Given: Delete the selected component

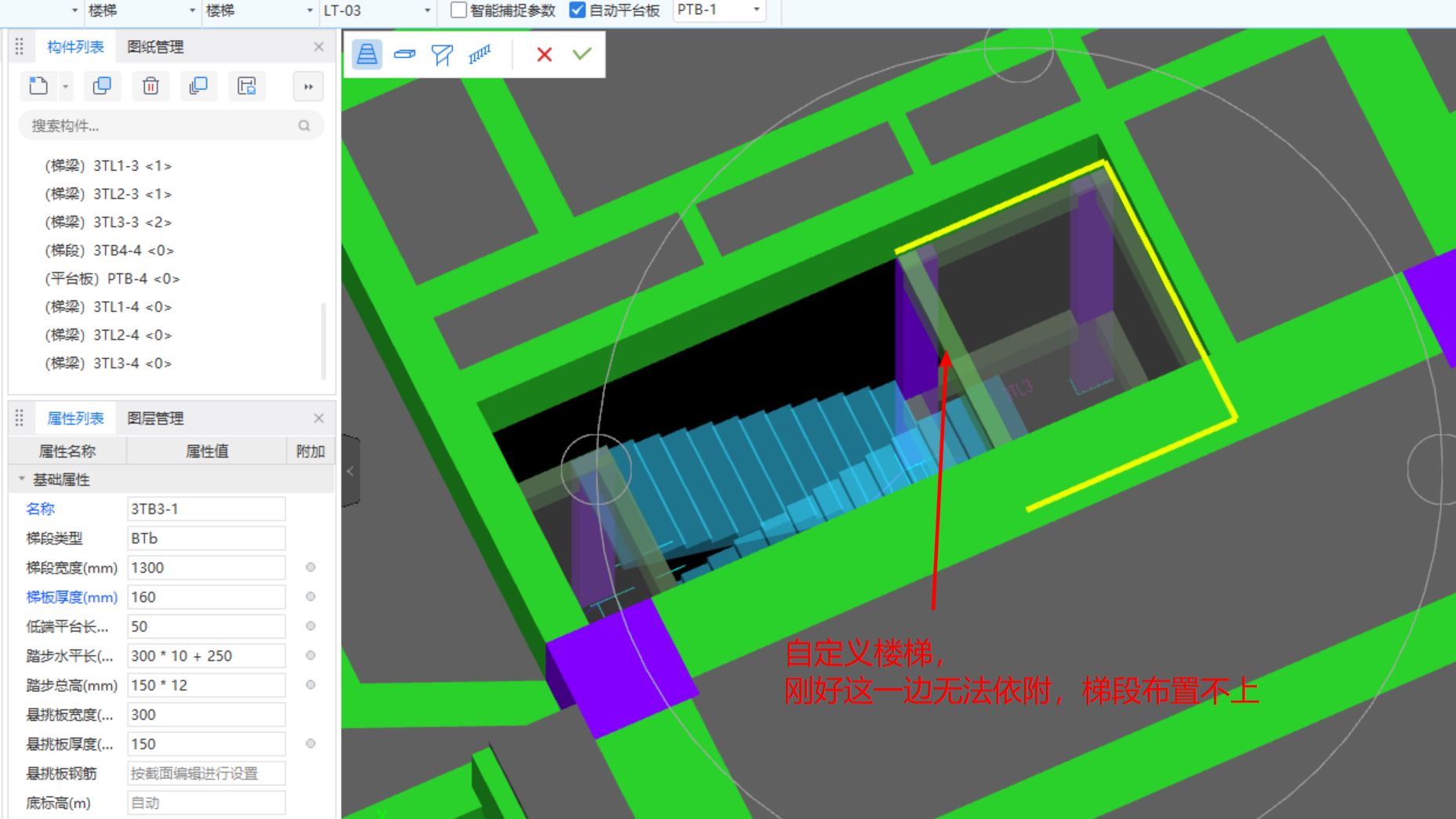Looking at the screenshot, I should point(150,86).
